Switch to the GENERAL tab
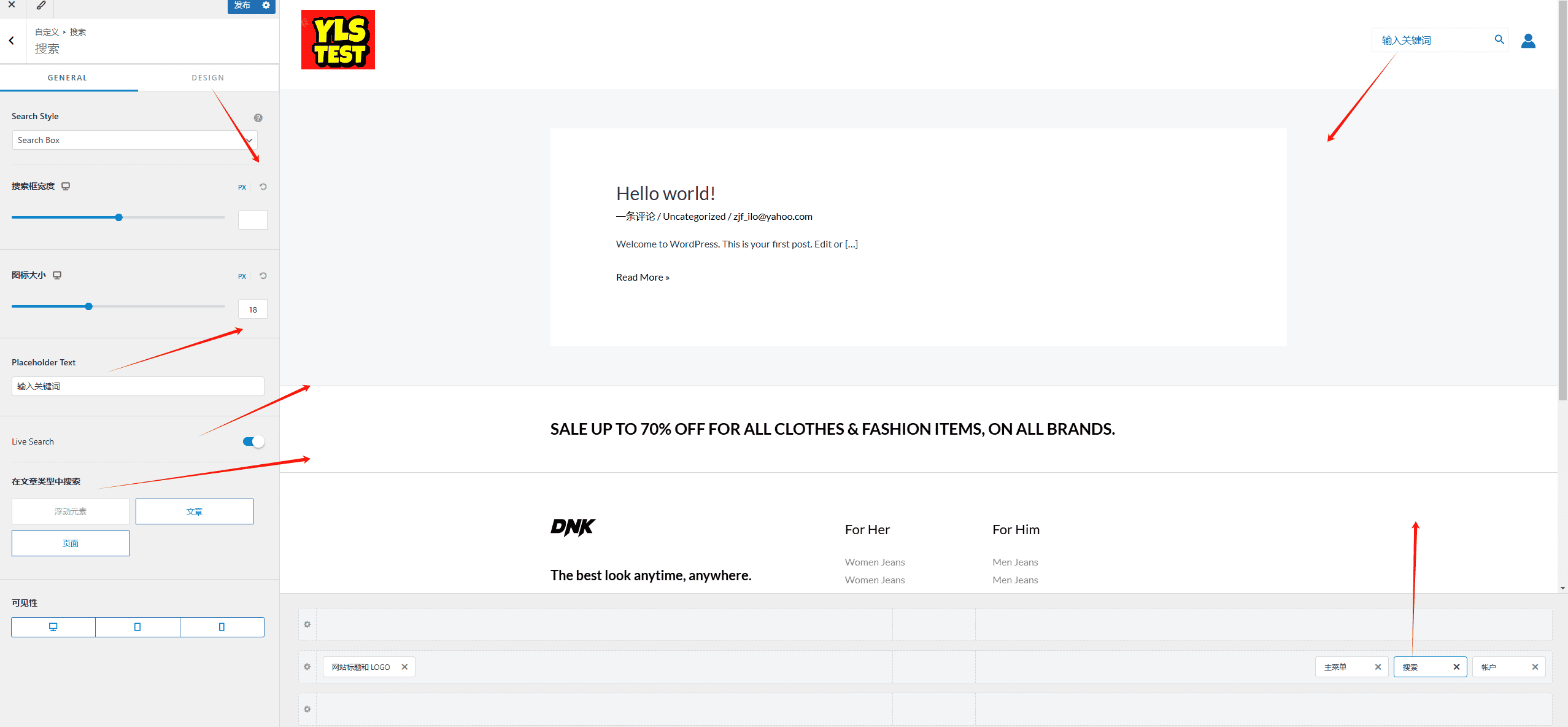The width and height of the screenshot is (1568, 727). pyautogui.click(x=68, y=78)
